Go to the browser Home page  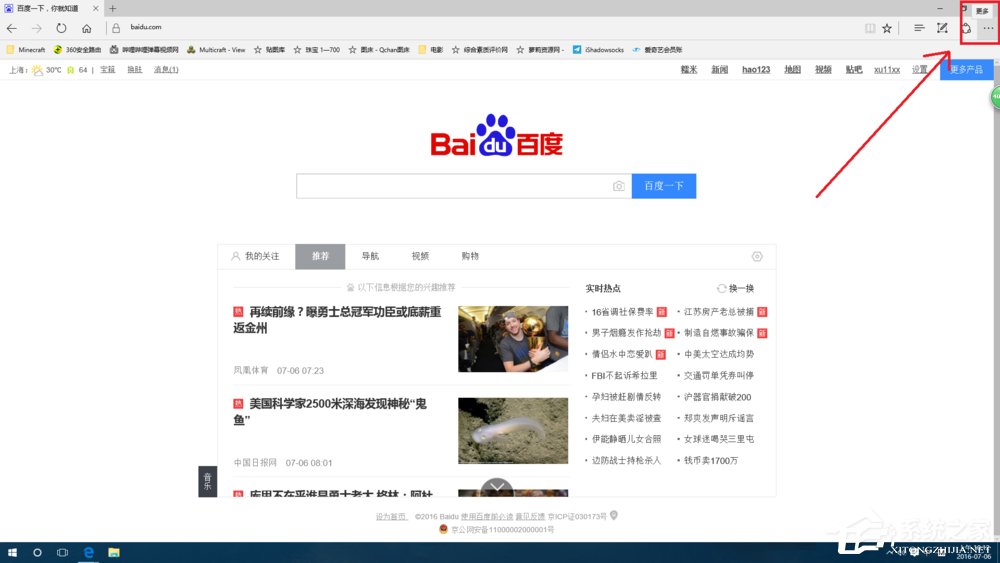87,28
